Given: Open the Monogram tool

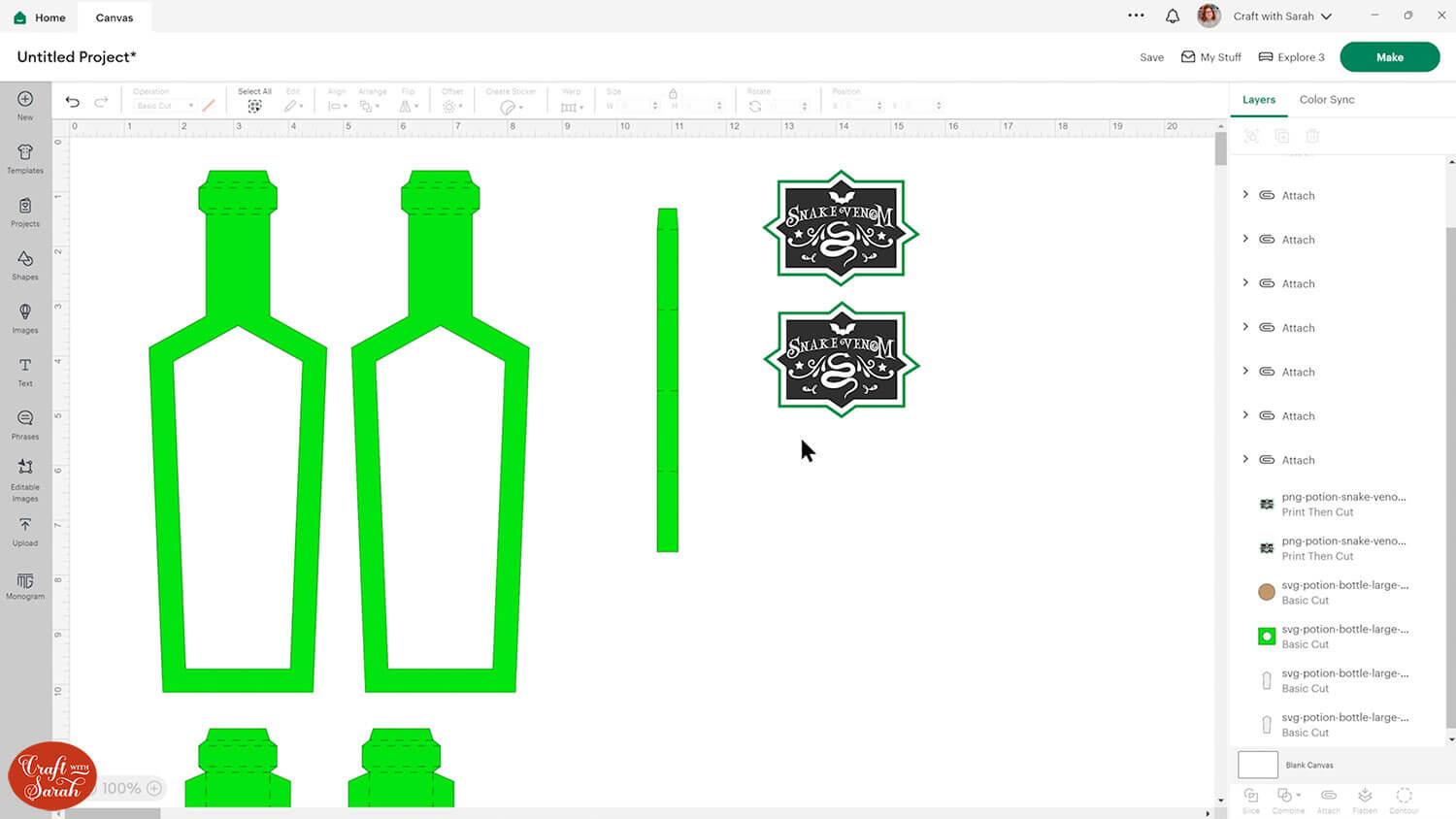Looking at the screenshot, I should pyautogui.click(x=25, y=586).
